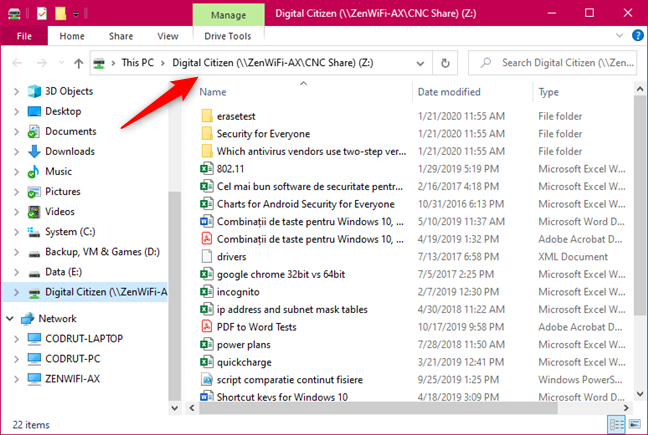Select the erasetest folder icon
The image size is (648, 435).
click(207, 116)
